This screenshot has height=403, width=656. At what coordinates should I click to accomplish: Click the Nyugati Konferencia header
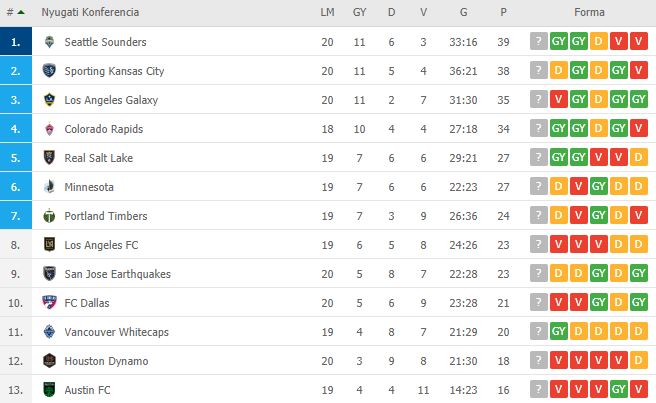[x=90, y=12]
